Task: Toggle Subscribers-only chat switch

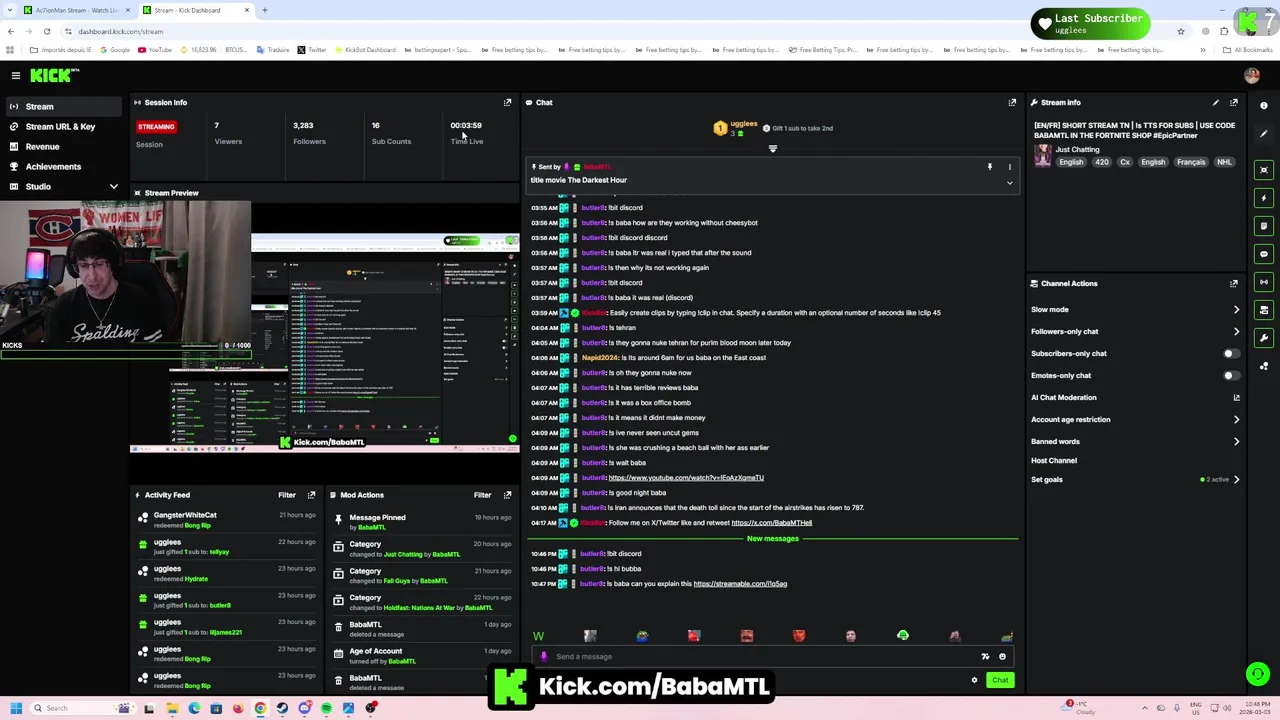Action: 1231,353
